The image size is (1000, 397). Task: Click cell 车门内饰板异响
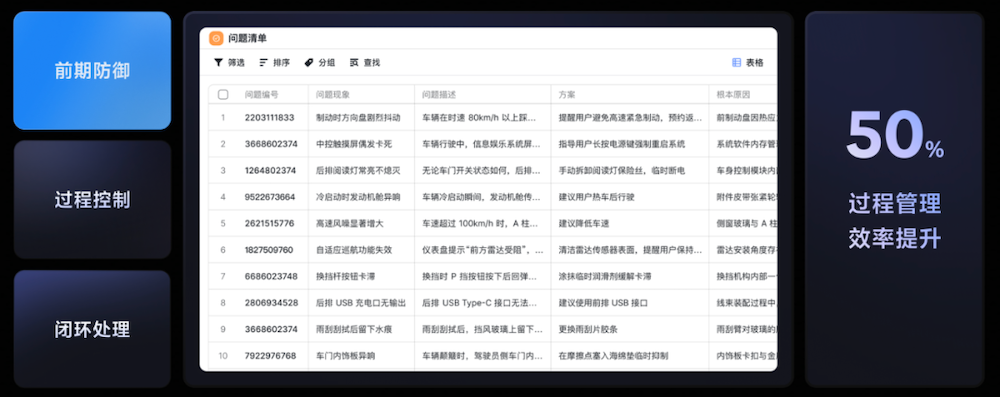point(346,356)
